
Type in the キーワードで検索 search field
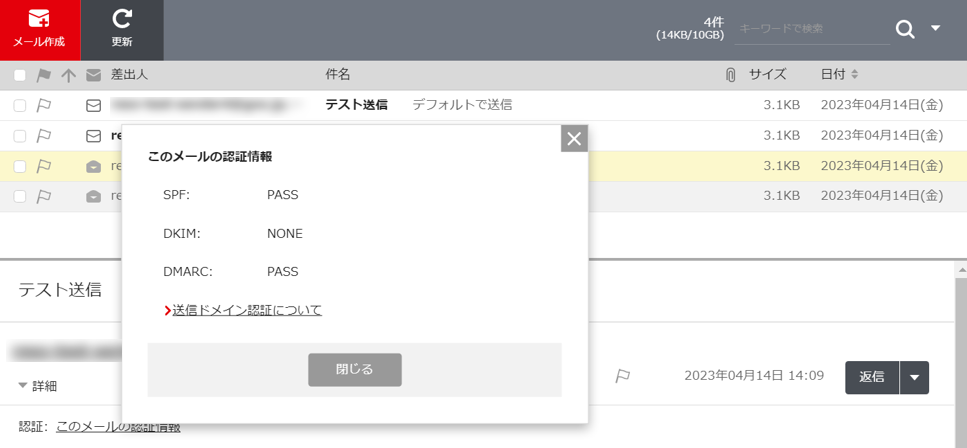pos(811,29)
